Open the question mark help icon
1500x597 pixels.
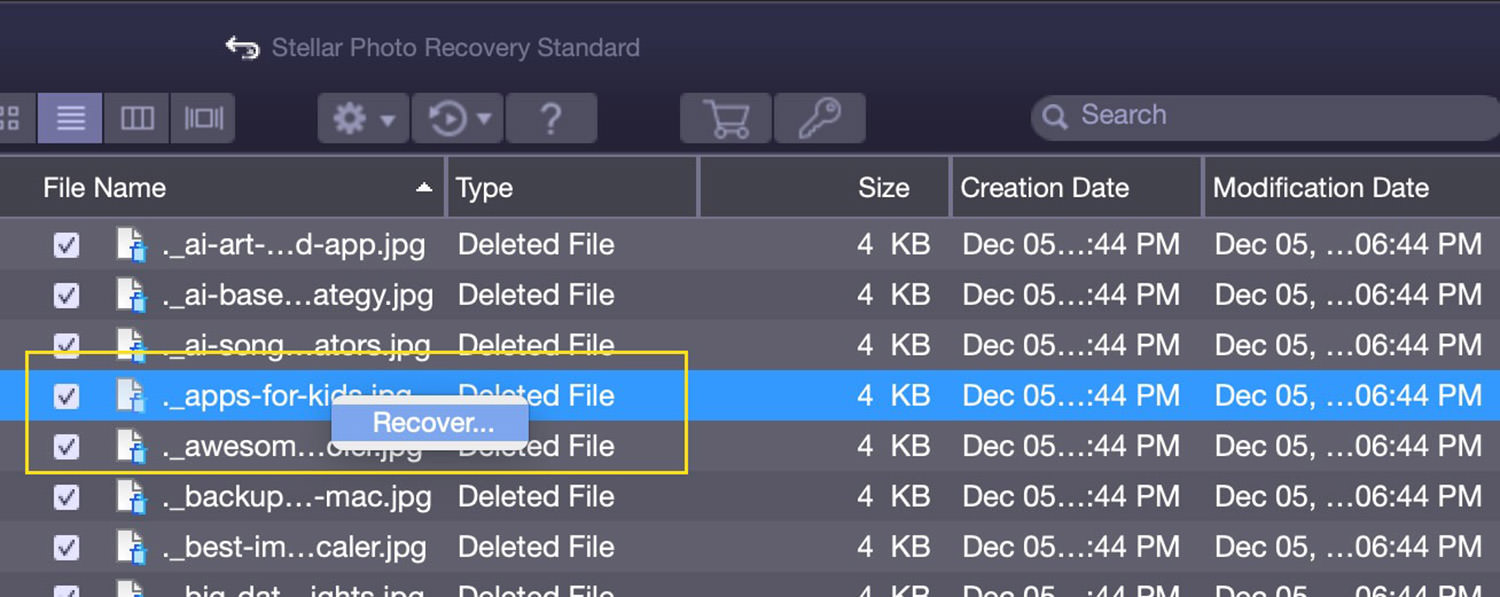(551, 118)
